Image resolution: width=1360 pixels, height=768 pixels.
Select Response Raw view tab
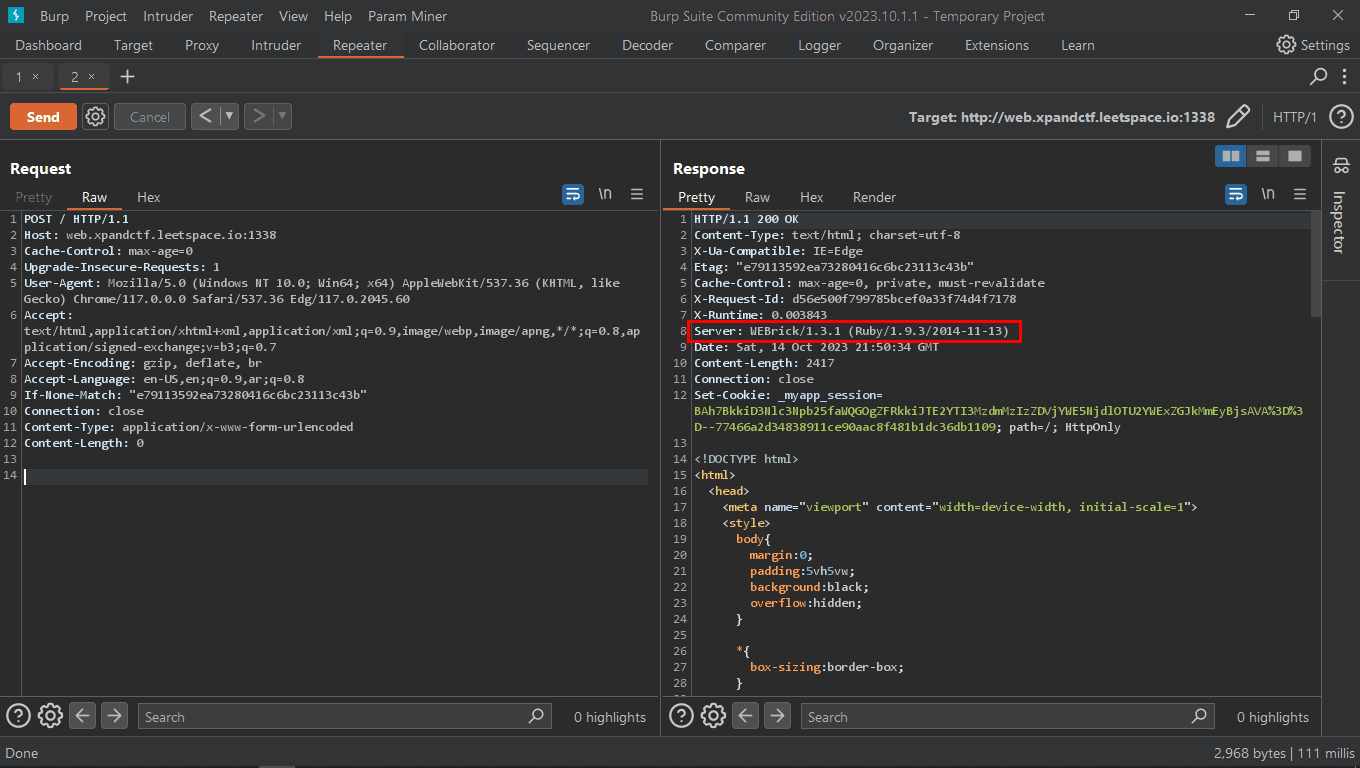(758, 197)
